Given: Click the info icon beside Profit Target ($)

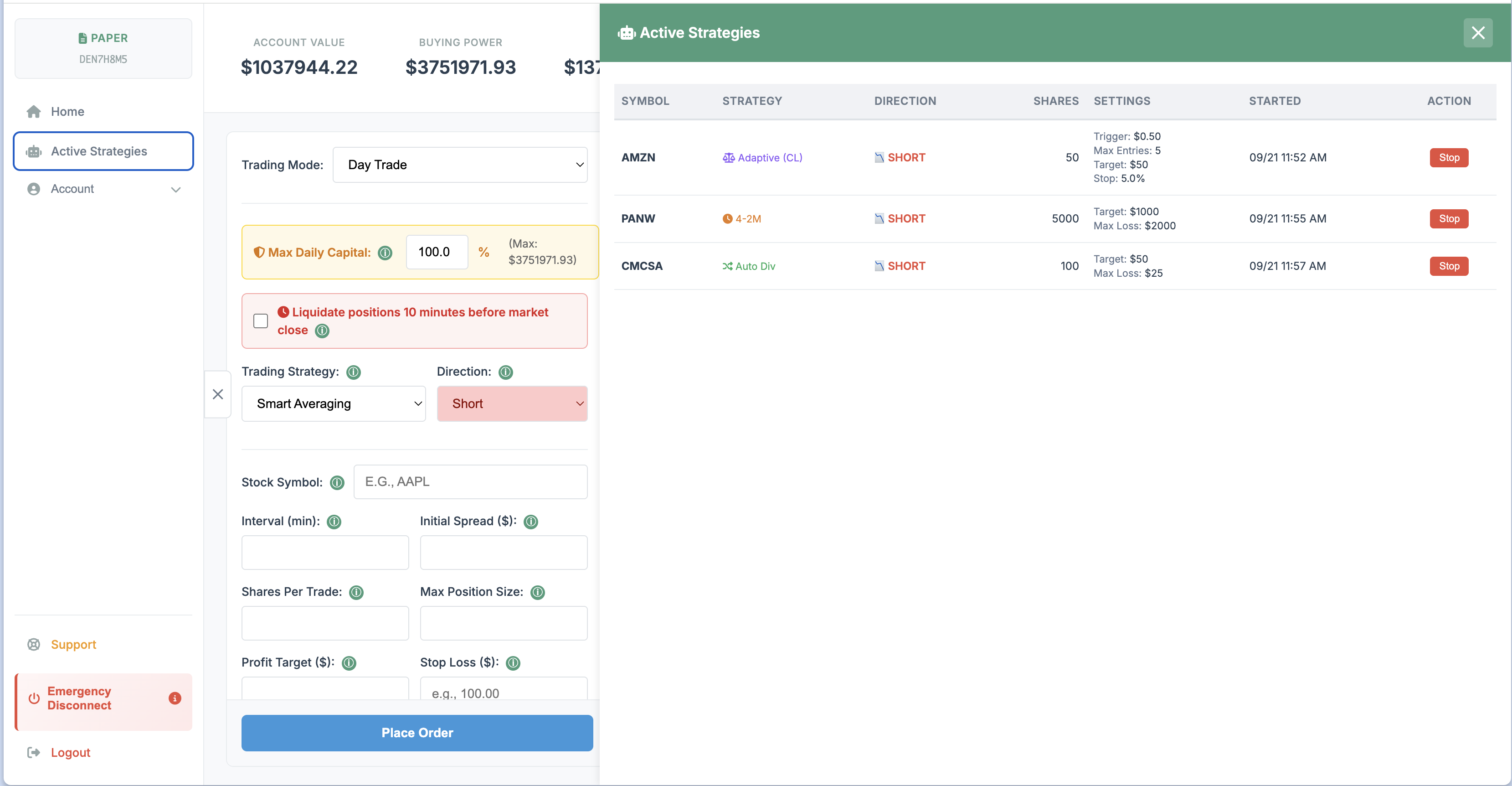Looking at the screenshot, I should [x=349, y=662].
